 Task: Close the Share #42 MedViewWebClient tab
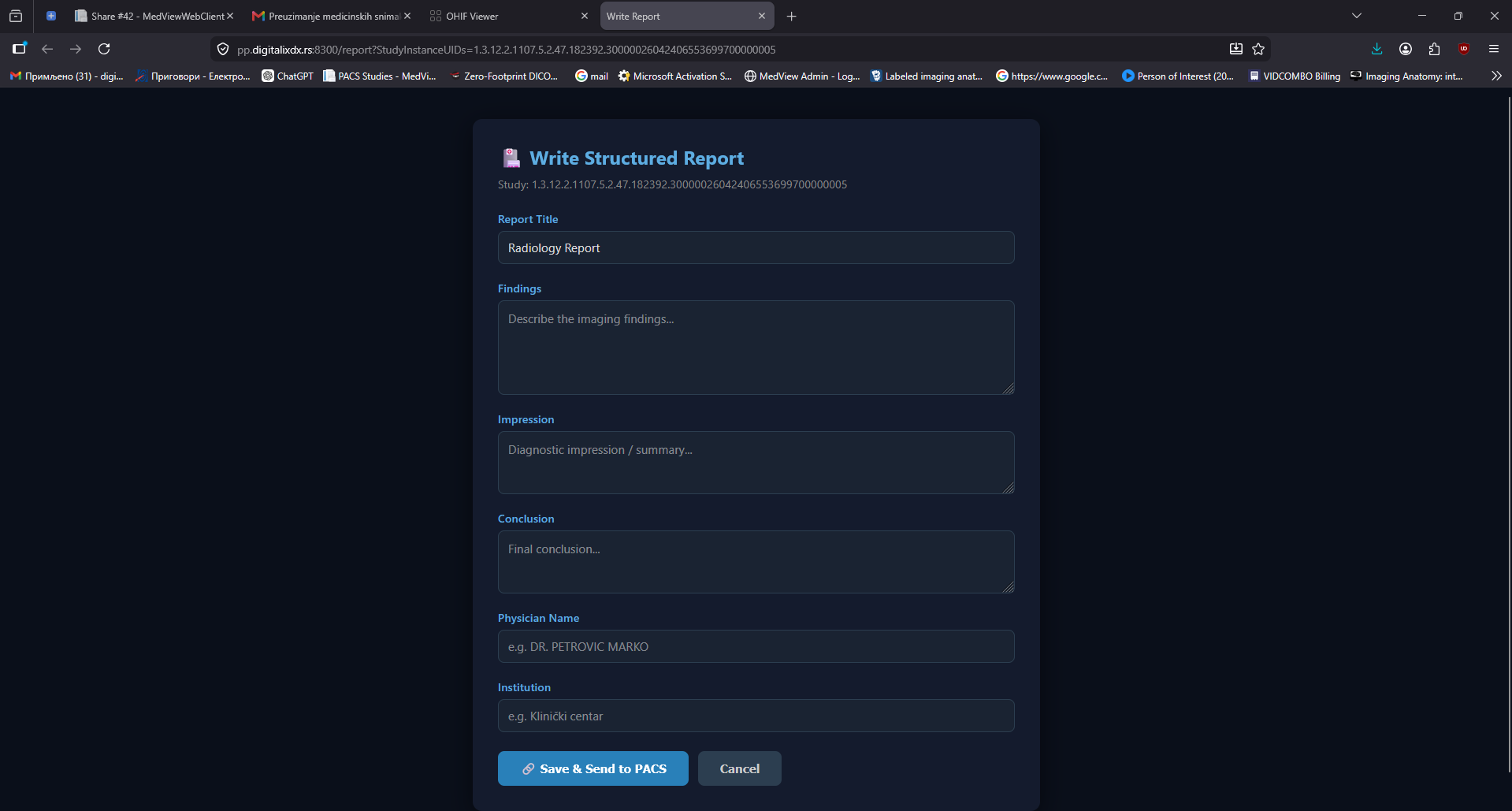pos(230,16)
